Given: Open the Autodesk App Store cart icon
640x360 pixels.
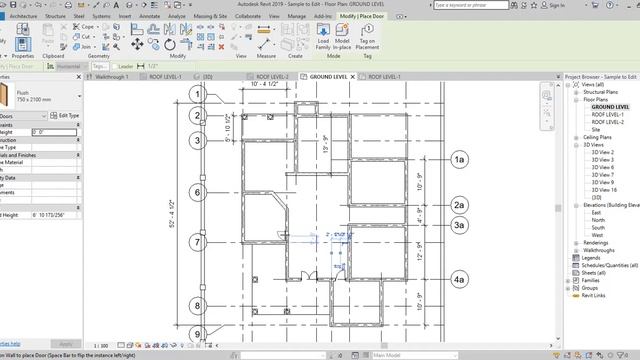Looking at the screenshot, I should pos(595,5).
